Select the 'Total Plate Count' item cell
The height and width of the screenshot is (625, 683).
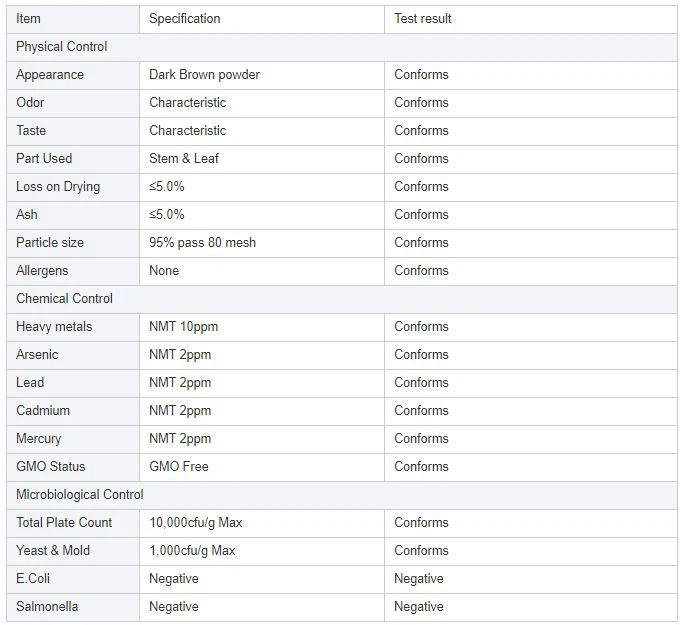coord(64,522)
